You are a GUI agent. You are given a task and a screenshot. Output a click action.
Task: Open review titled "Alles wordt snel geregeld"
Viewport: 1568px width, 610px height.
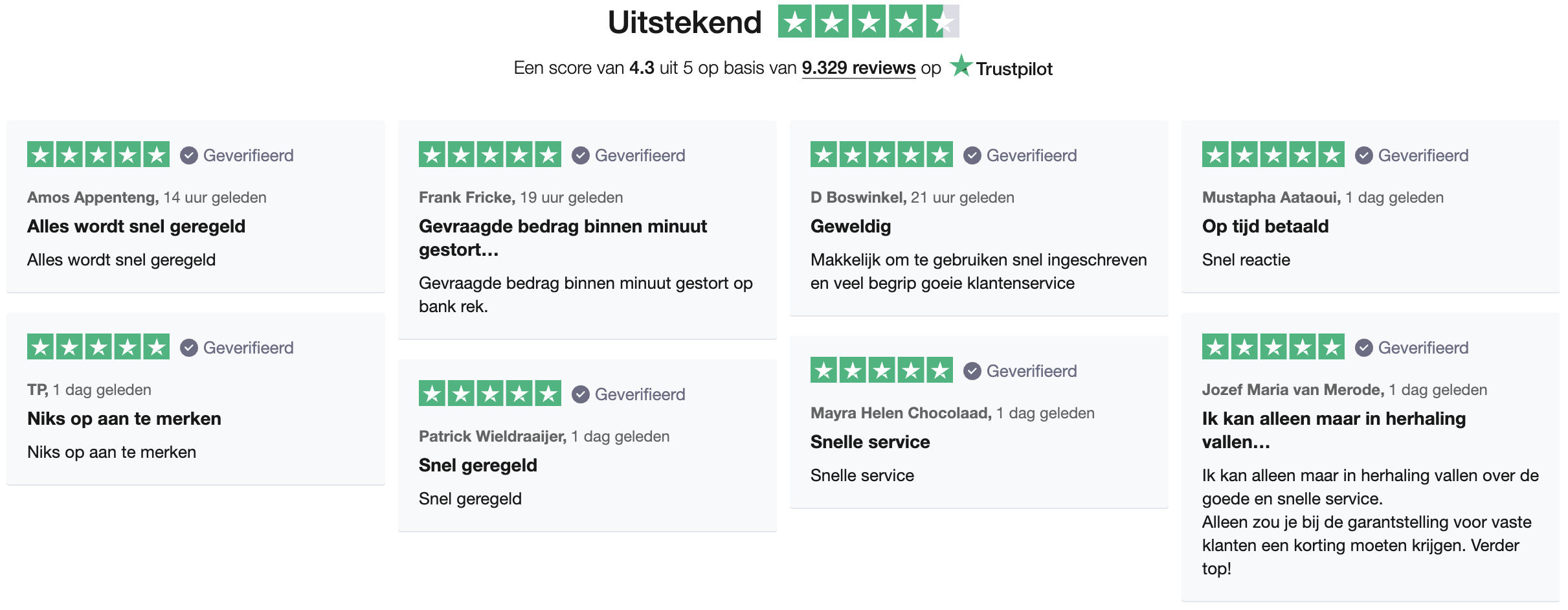click(136, 227)
